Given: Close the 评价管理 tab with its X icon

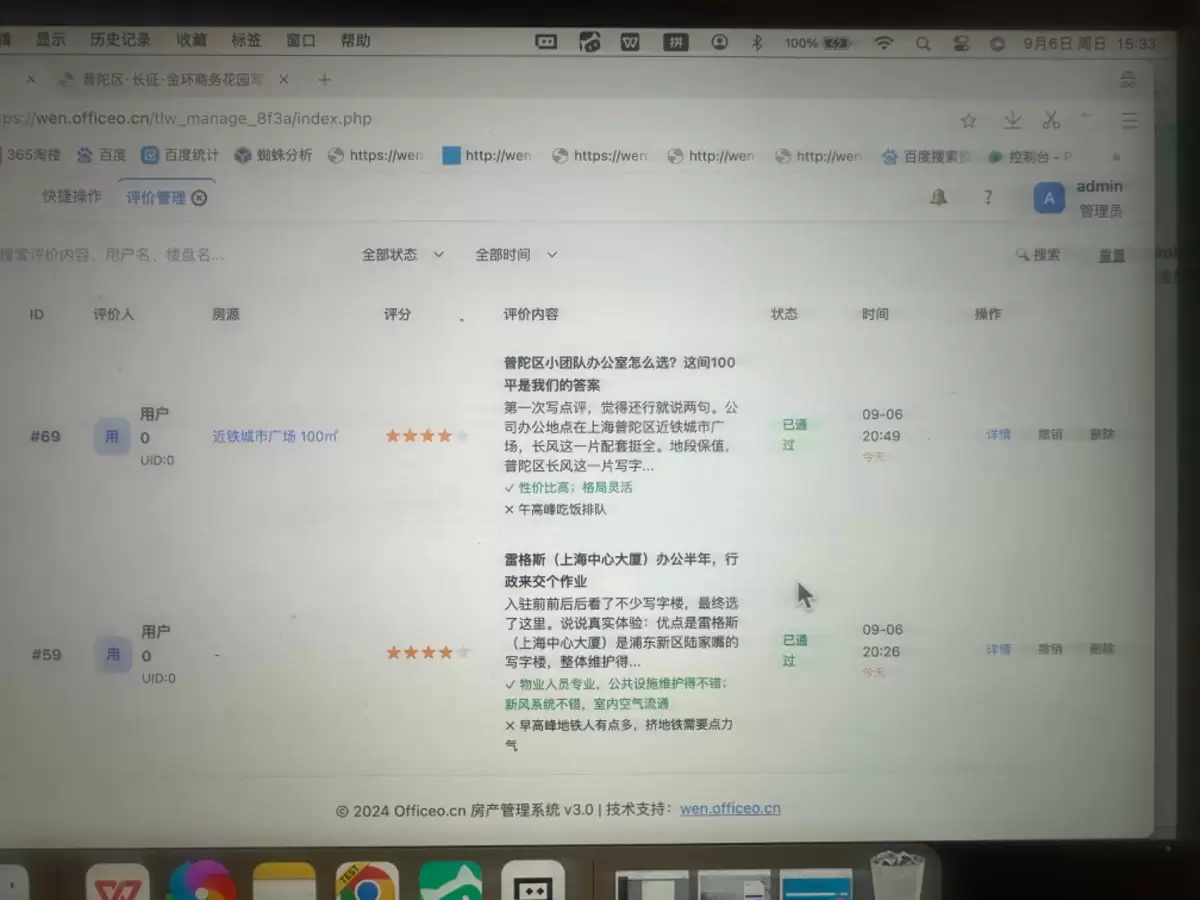Looking at the screenshot, I should coord(199,197).
